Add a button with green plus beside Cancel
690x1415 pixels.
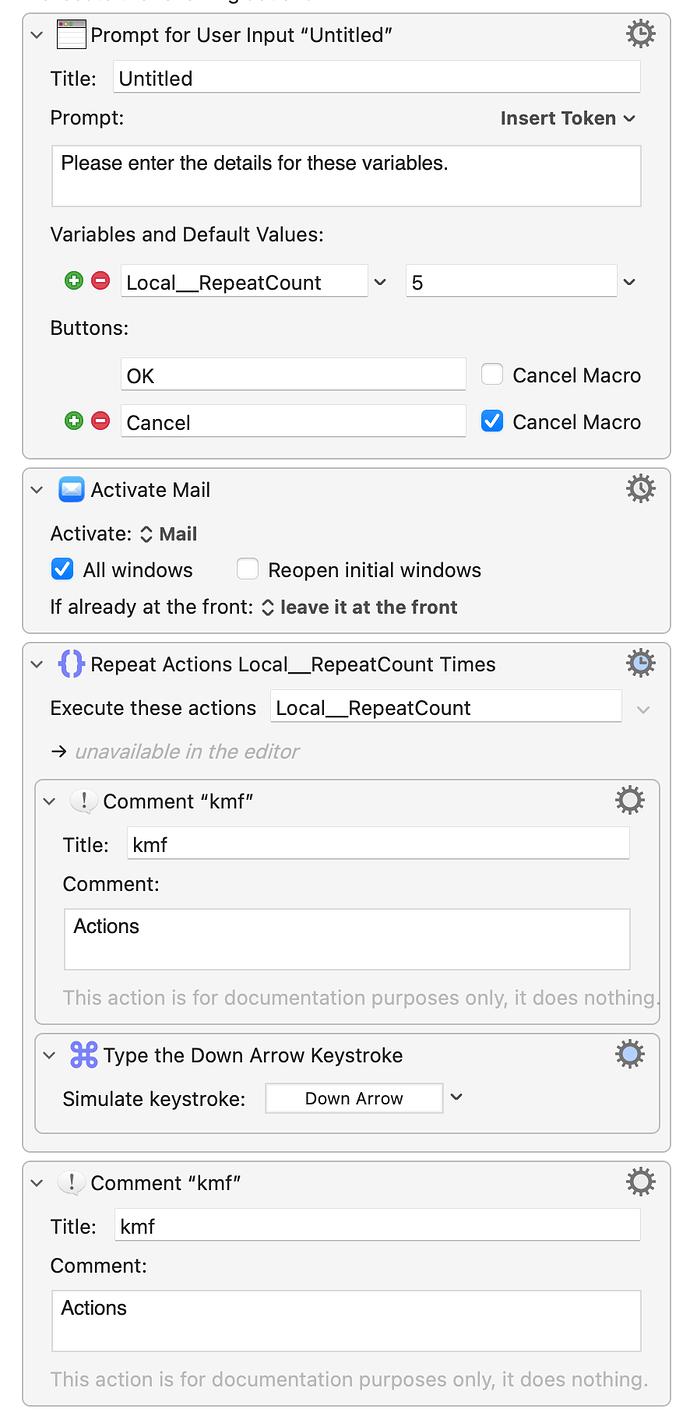74,422
